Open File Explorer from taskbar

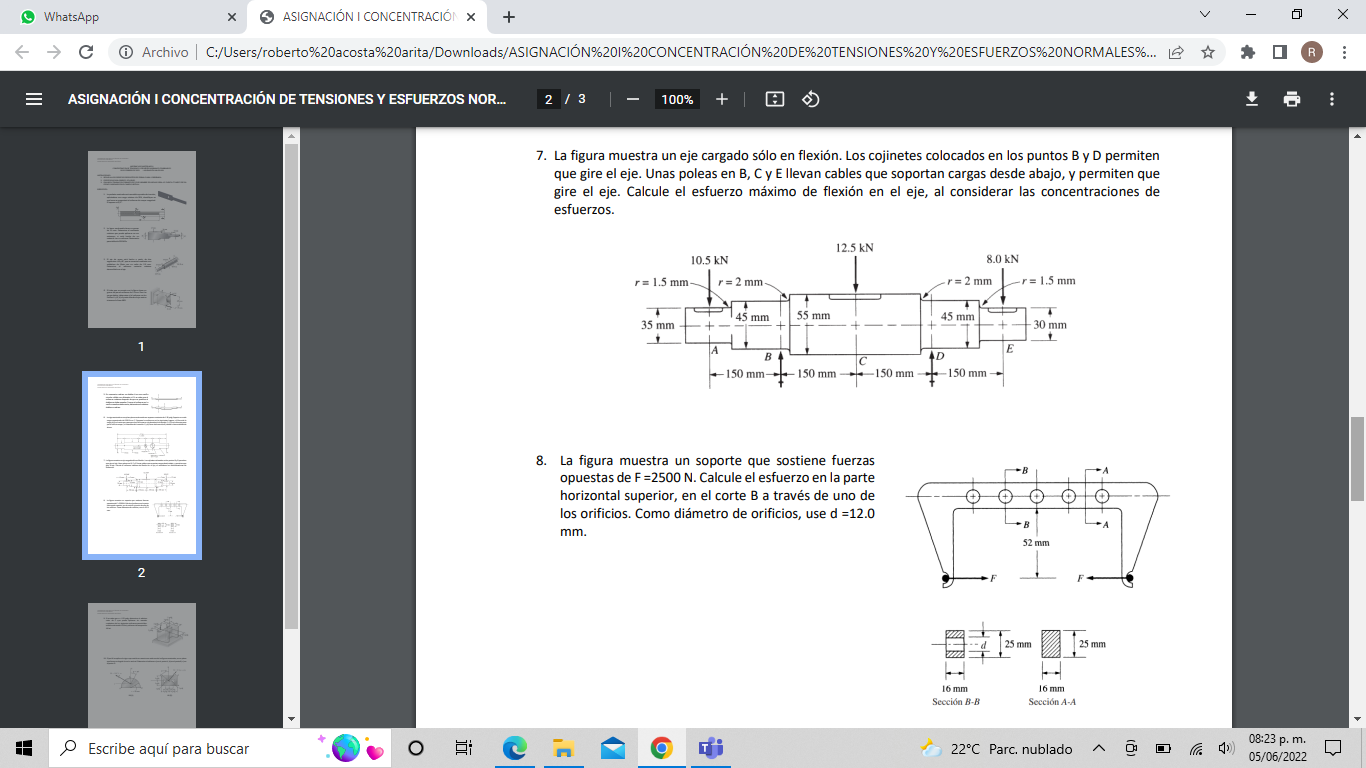point(563,748)
